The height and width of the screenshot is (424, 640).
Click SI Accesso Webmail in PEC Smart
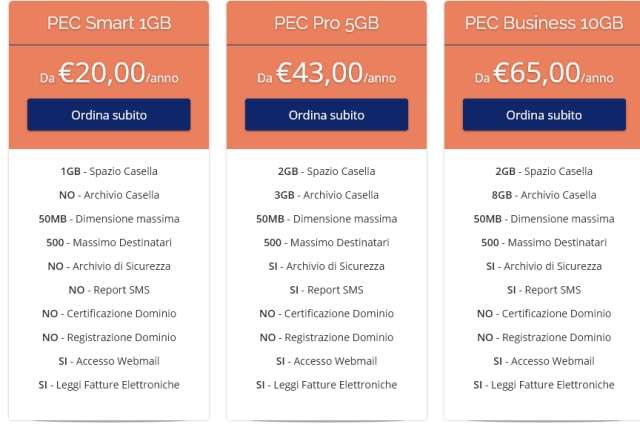(109, 361)
